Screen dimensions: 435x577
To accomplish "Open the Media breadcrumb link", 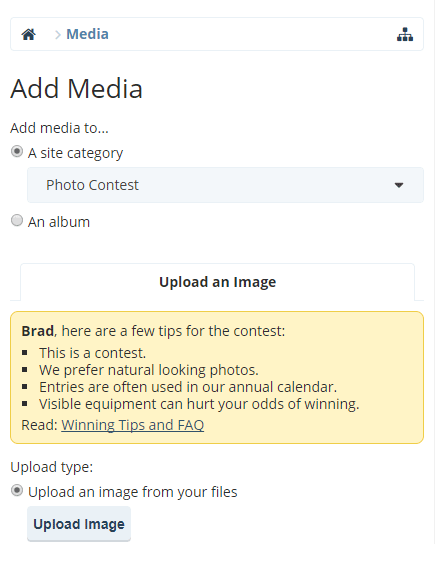I will [x=87, y=34].
